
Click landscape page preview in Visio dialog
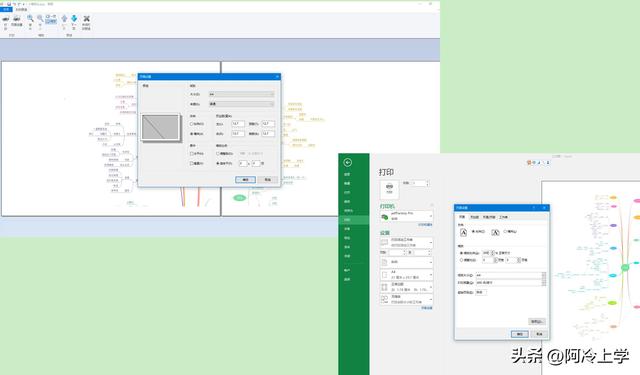pos(161,128)
